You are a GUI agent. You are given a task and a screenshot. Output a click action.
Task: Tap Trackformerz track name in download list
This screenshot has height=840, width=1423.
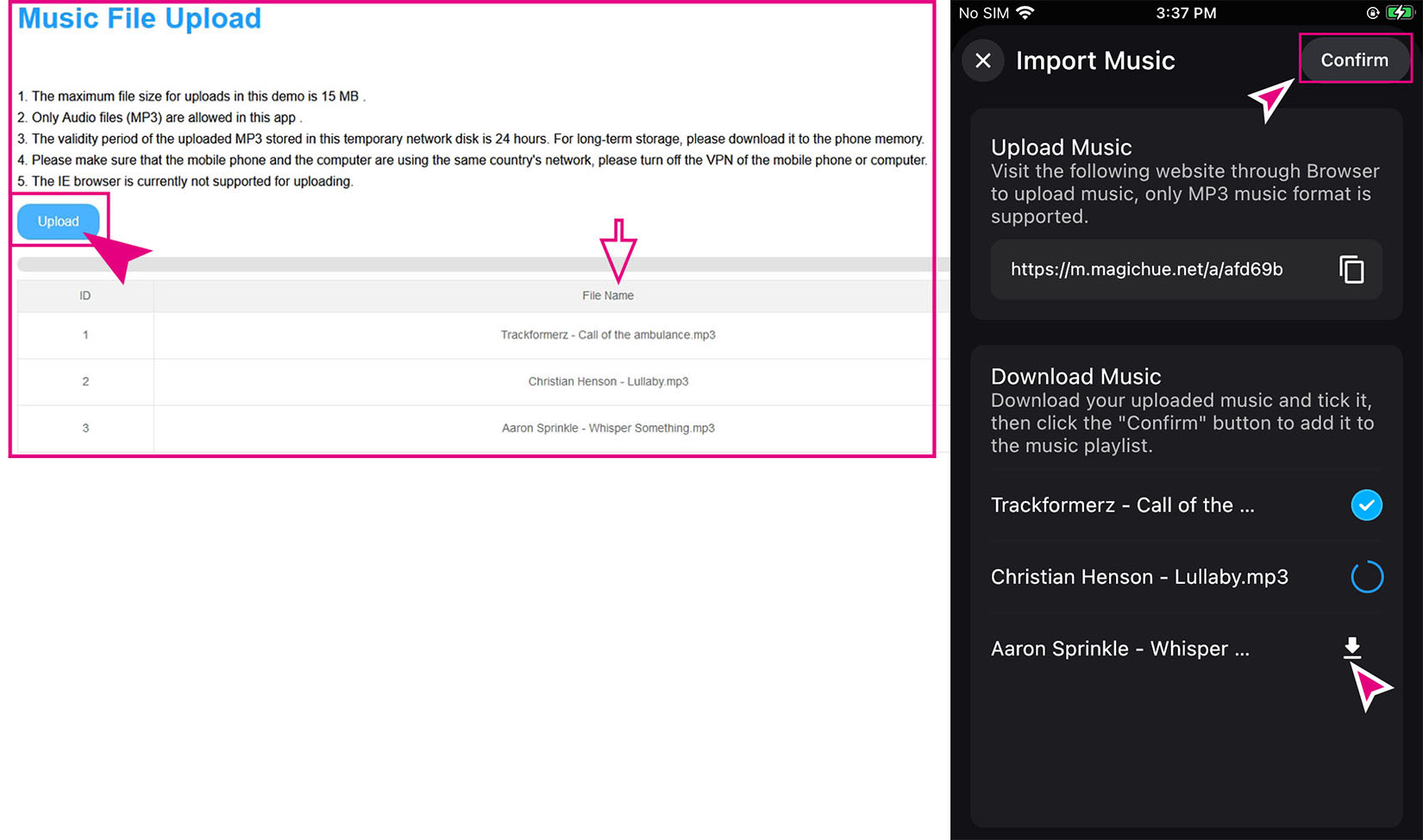pos(1122,505)
